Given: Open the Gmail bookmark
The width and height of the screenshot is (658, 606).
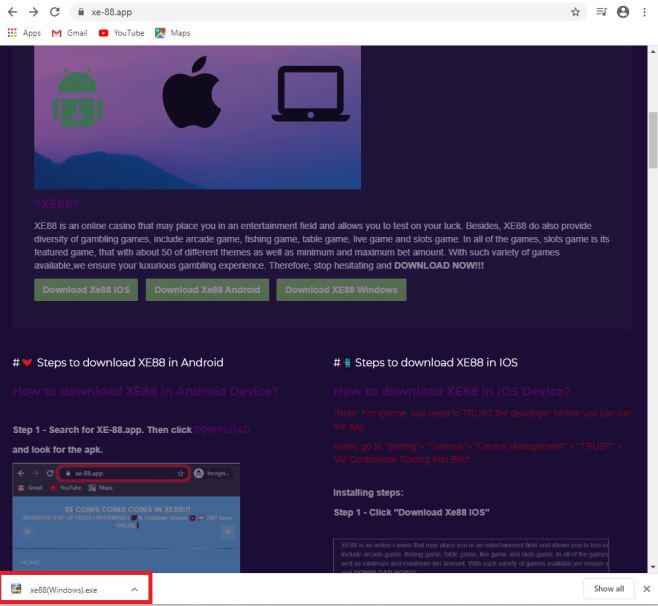Looking at the screenshot, I should (70, 33).
